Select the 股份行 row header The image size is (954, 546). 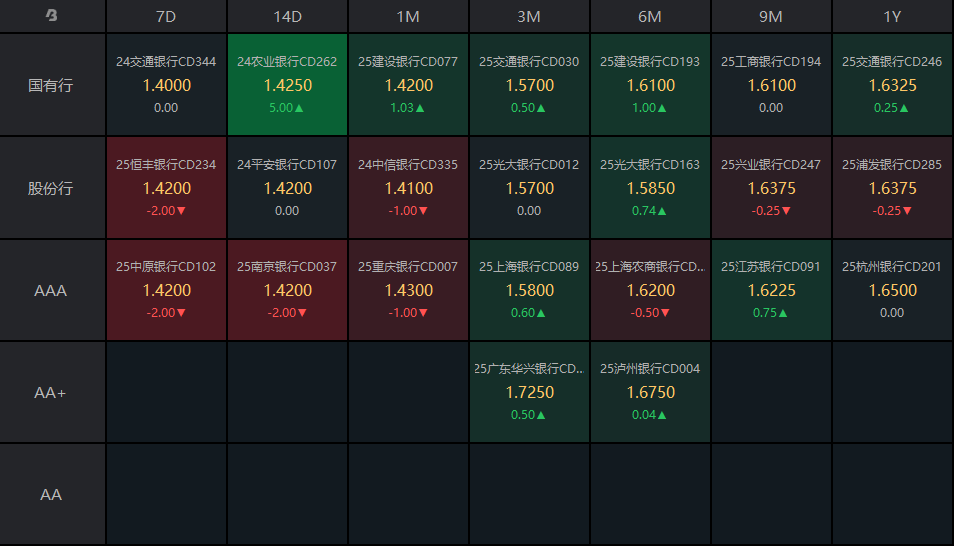(x=51, y=188)
